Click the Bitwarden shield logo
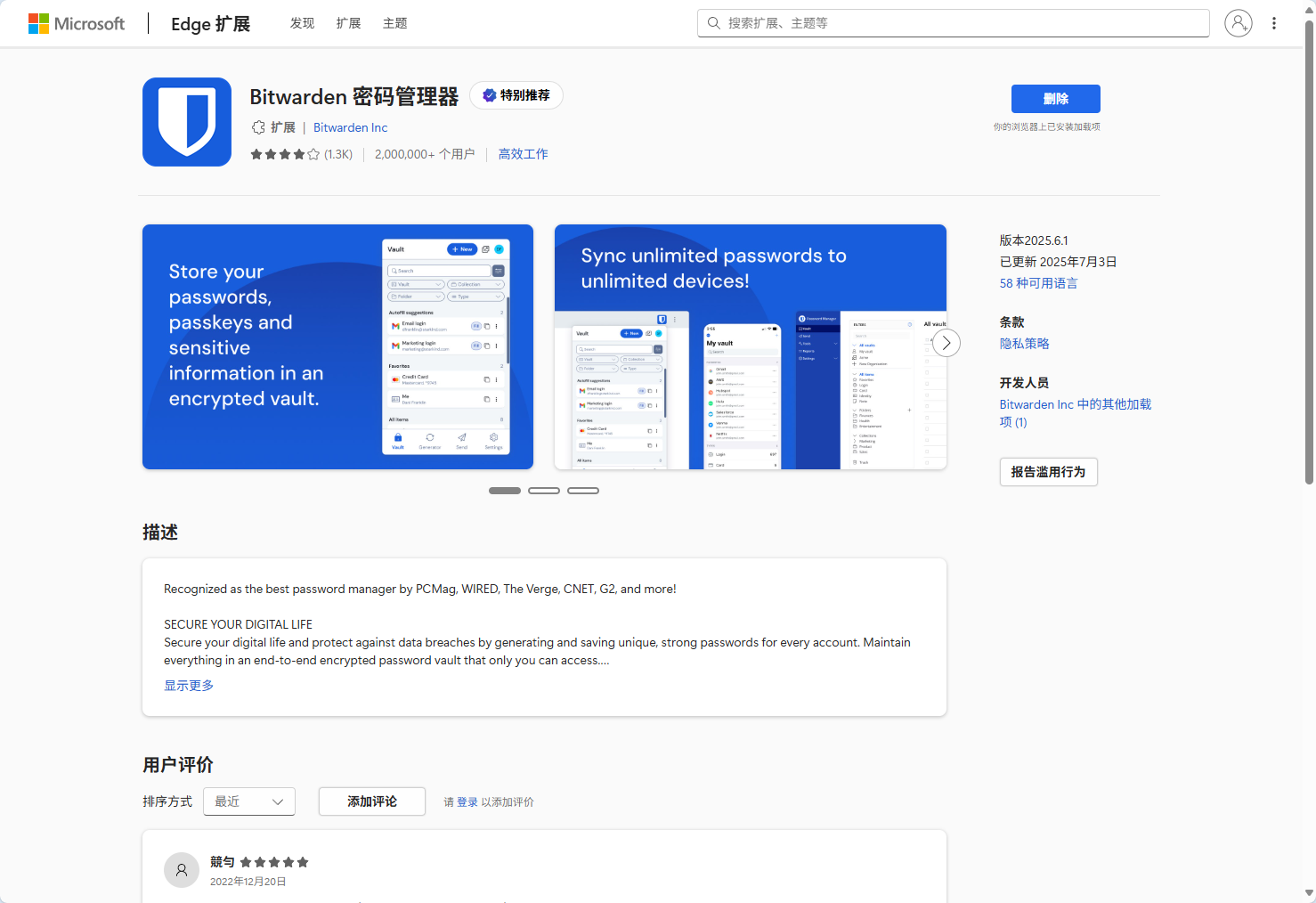This screenshot has width=1316, height=903. point(187,122)
